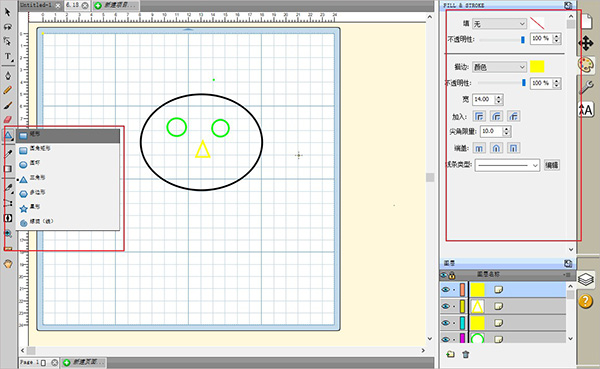Delete layer with the trash button
Screen dimensions: 600x369
point(465,354)
